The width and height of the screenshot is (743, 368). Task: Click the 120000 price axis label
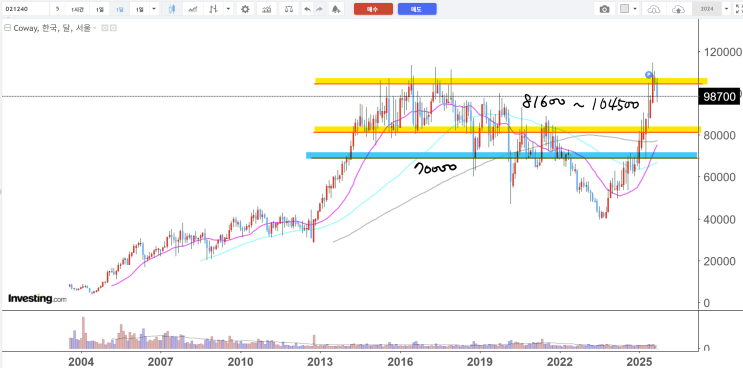pos(723,52)
